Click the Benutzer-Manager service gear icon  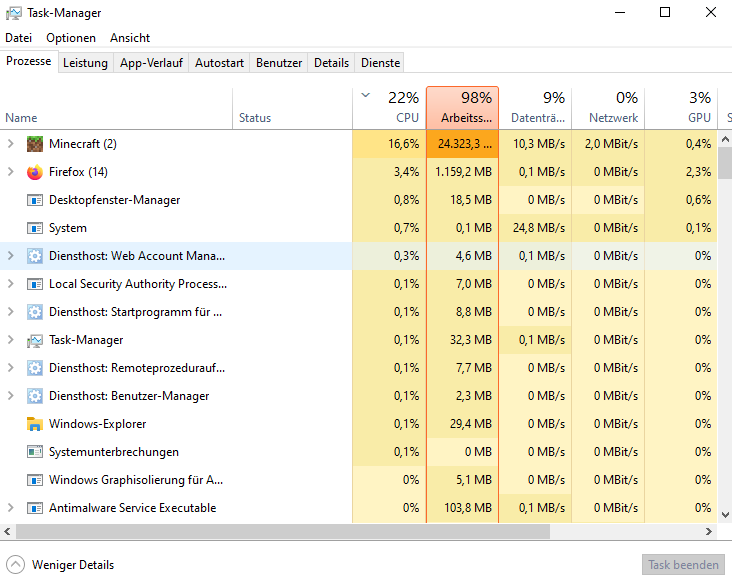(x=36, y=396)
